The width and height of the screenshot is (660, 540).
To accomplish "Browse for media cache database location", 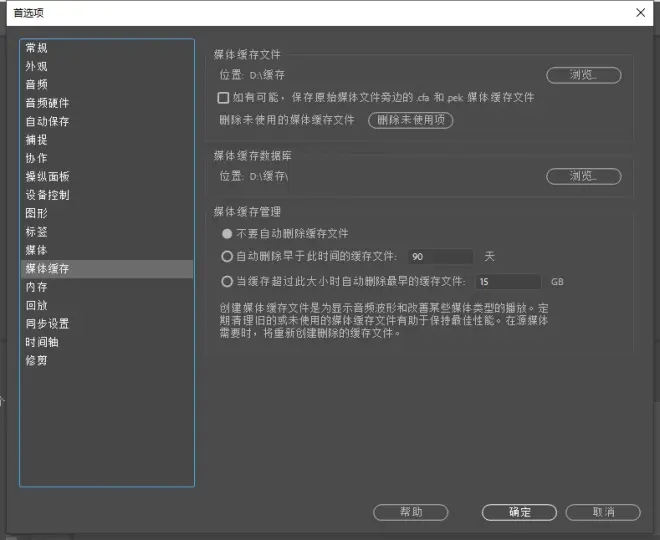I will pos(583,176).
